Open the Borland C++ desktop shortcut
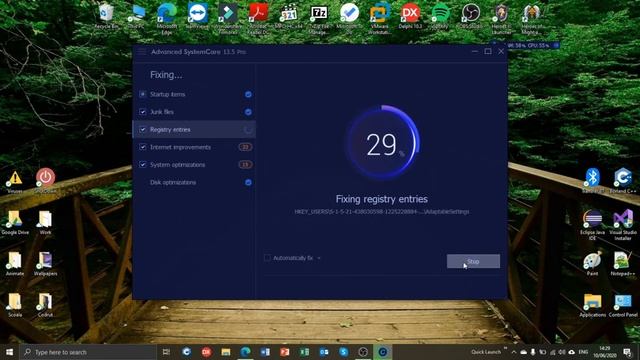The image size is (640, 360). (623, 181)
